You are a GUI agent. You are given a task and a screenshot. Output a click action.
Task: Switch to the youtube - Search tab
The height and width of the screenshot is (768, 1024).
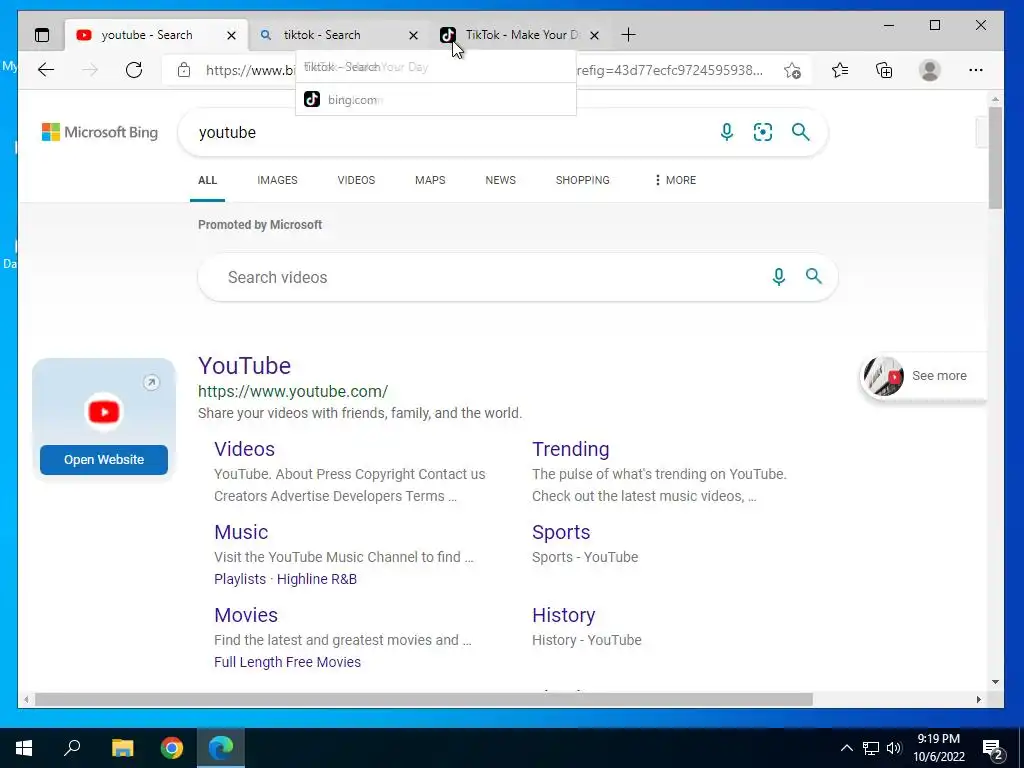[x=146, y=35]
